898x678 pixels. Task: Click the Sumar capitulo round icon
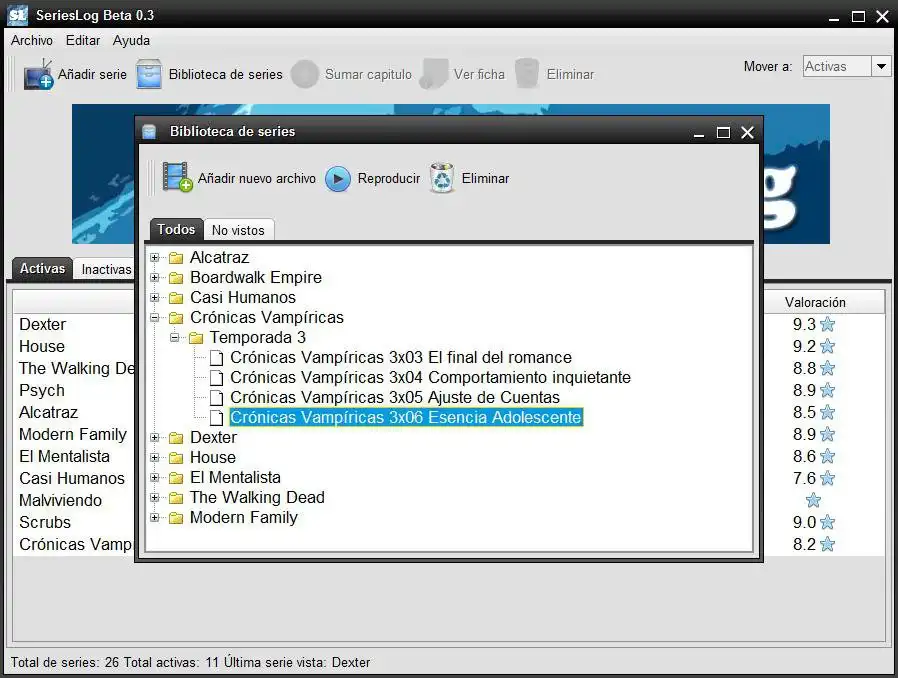pos(305,74)
